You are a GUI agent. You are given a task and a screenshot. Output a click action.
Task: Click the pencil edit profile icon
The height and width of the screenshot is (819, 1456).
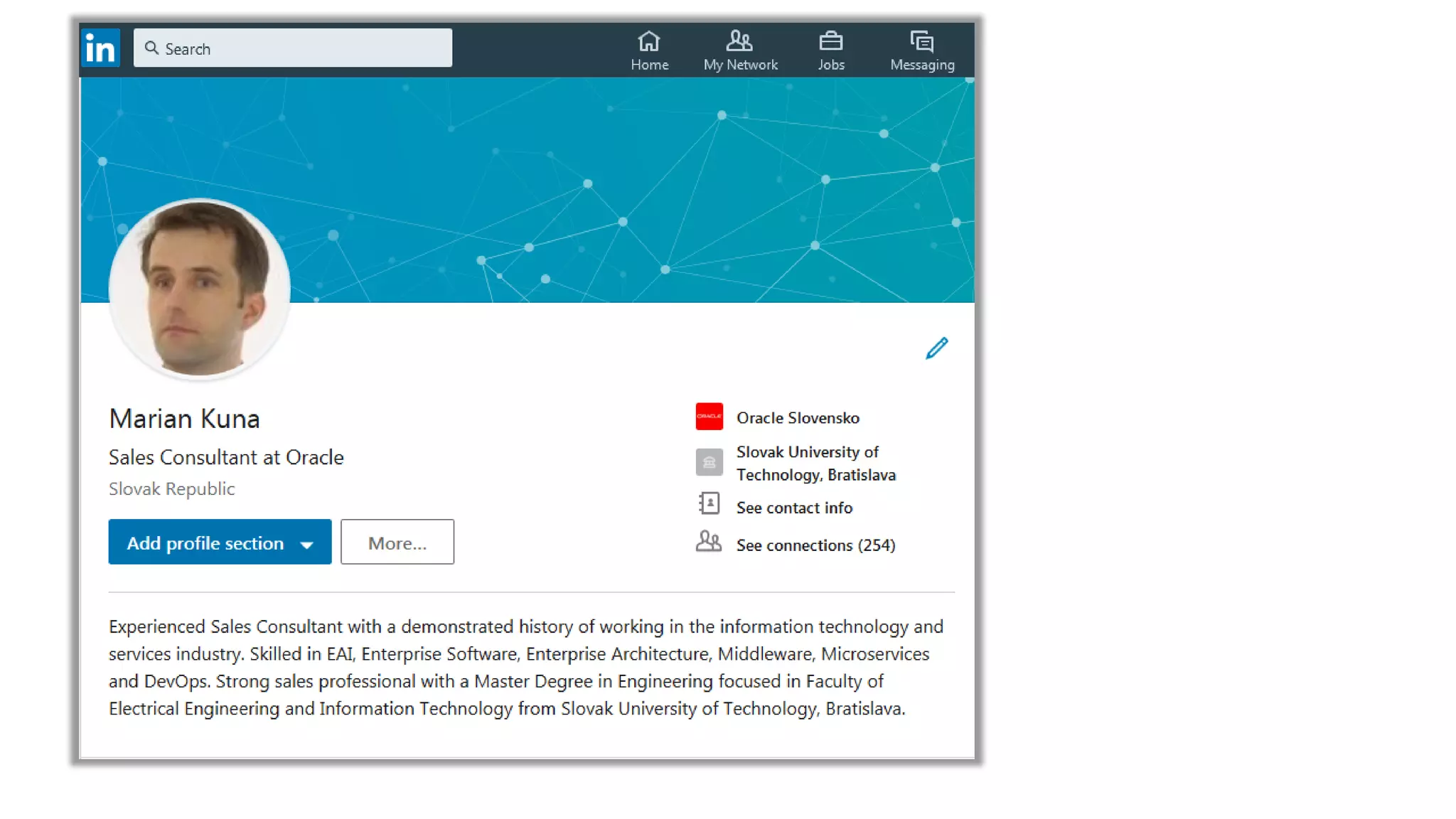pos(936,348)
